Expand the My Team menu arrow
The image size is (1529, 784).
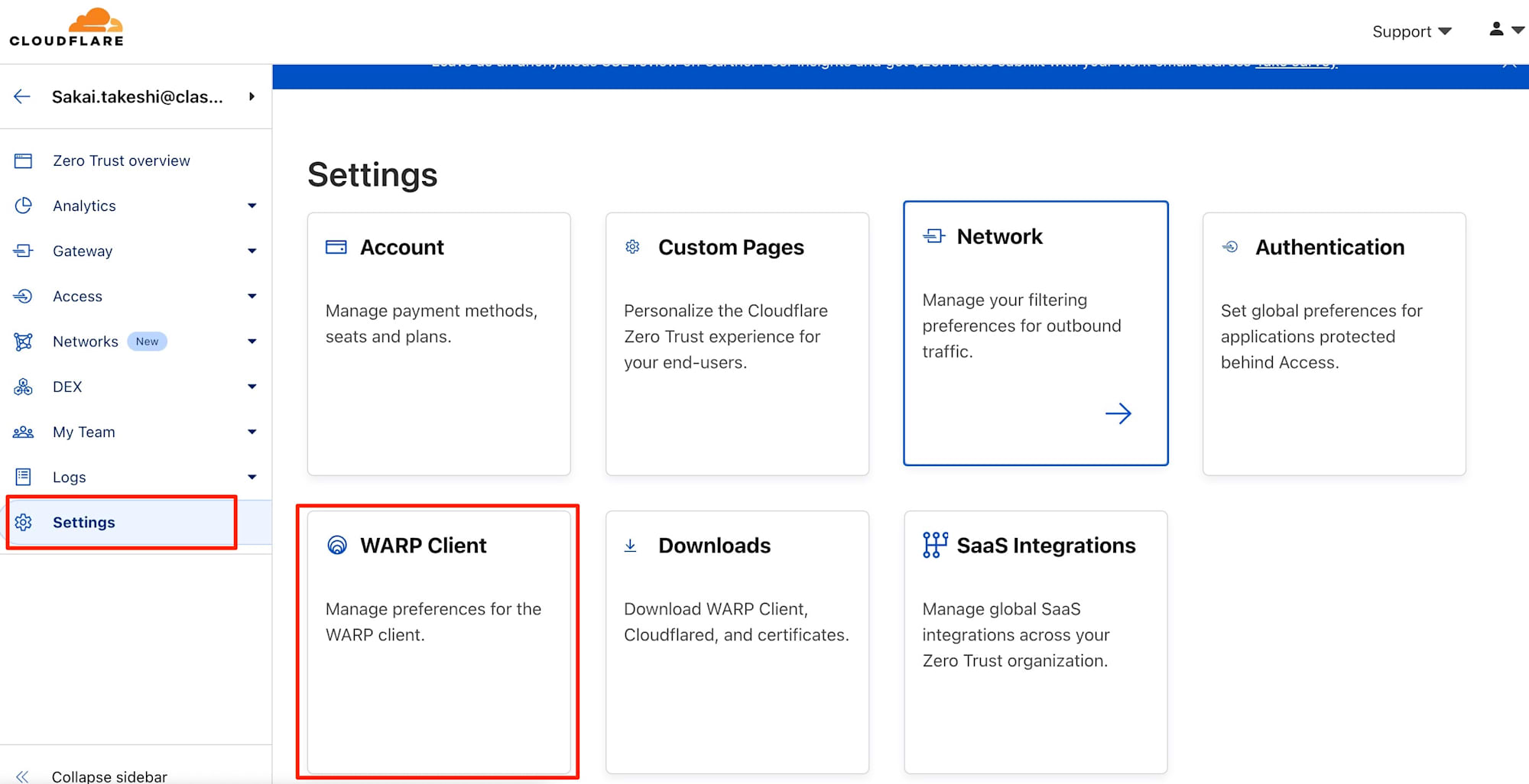click(x=252, y=432)
